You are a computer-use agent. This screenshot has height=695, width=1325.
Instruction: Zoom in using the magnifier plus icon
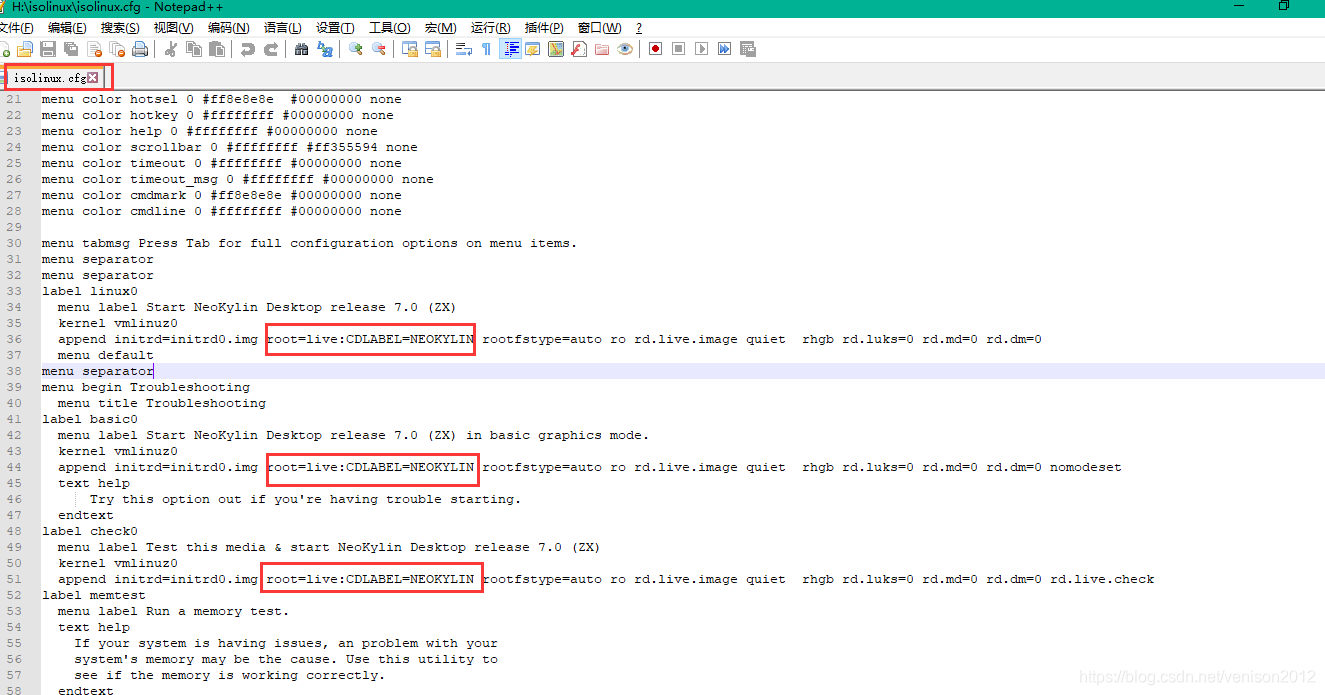(355, 49)
